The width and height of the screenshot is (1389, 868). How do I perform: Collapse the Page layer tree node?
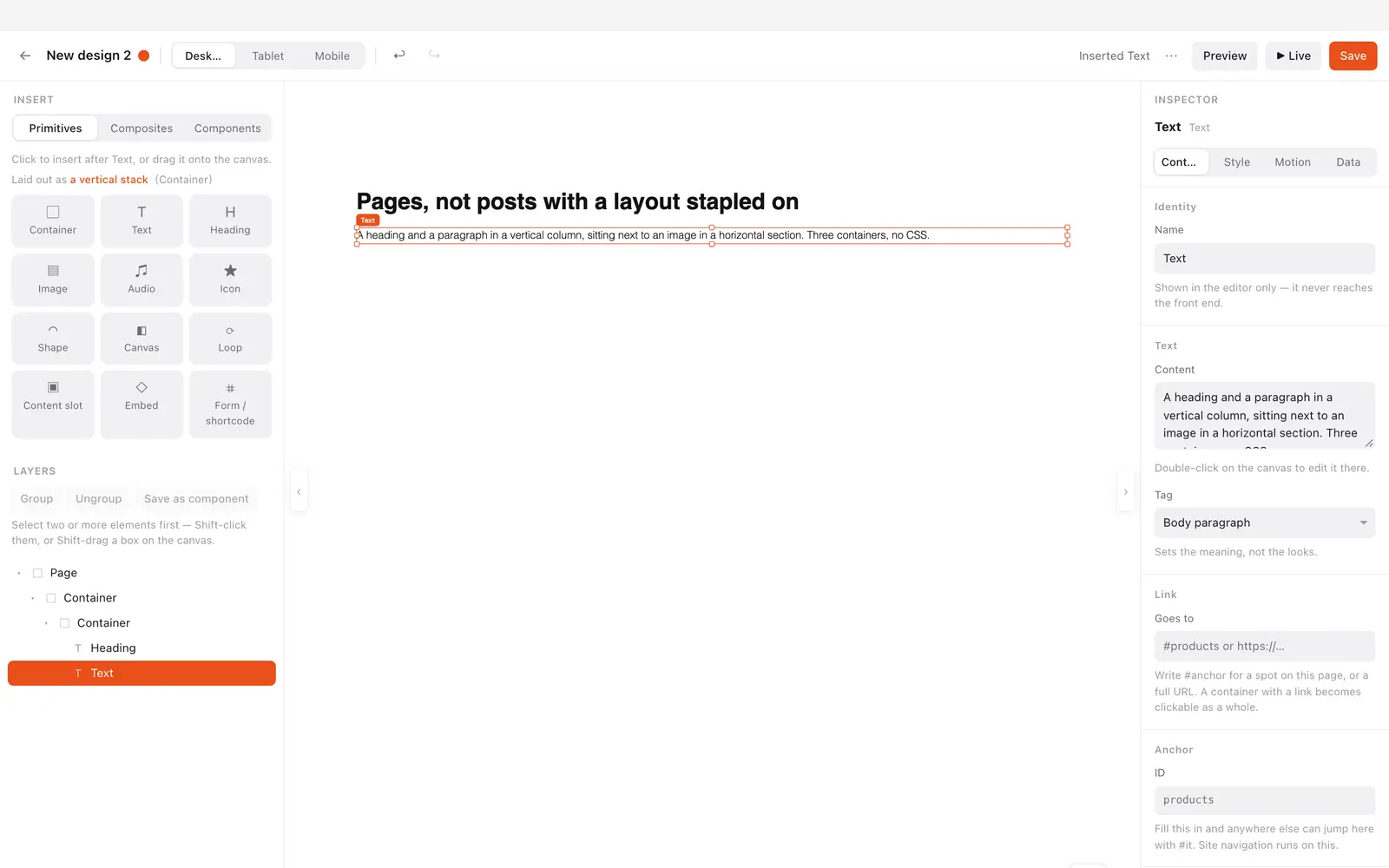point(19,573)
